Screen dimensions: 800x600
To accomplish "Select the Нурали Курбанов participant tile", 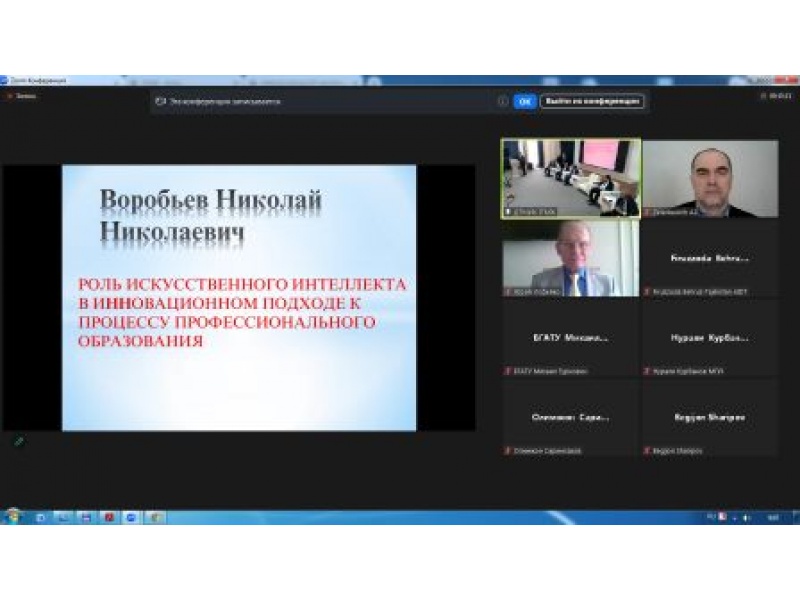I will click(710, 337).
